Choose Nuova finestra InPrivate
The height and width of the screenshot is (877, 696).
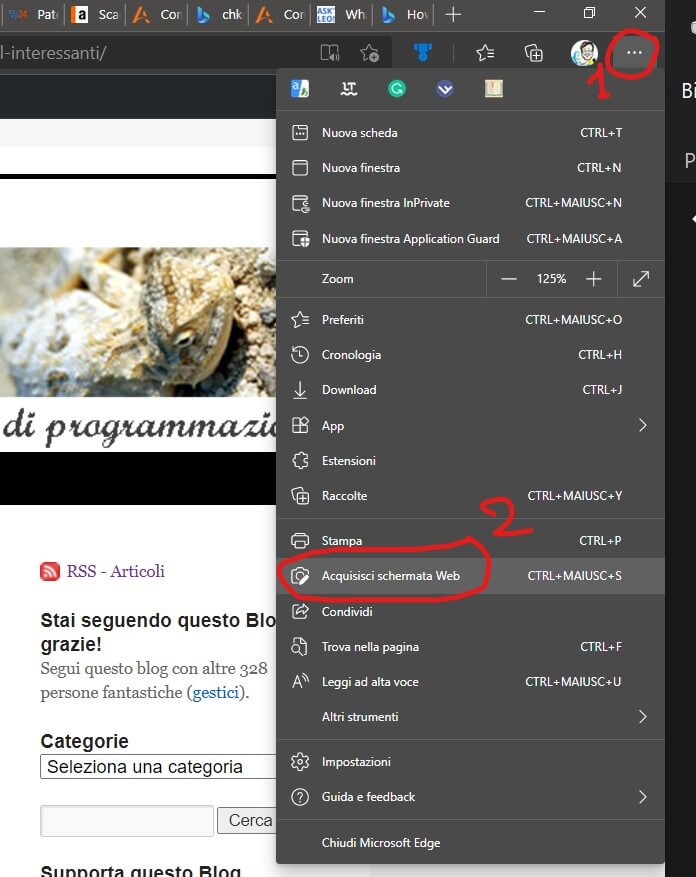click(385, 203)
